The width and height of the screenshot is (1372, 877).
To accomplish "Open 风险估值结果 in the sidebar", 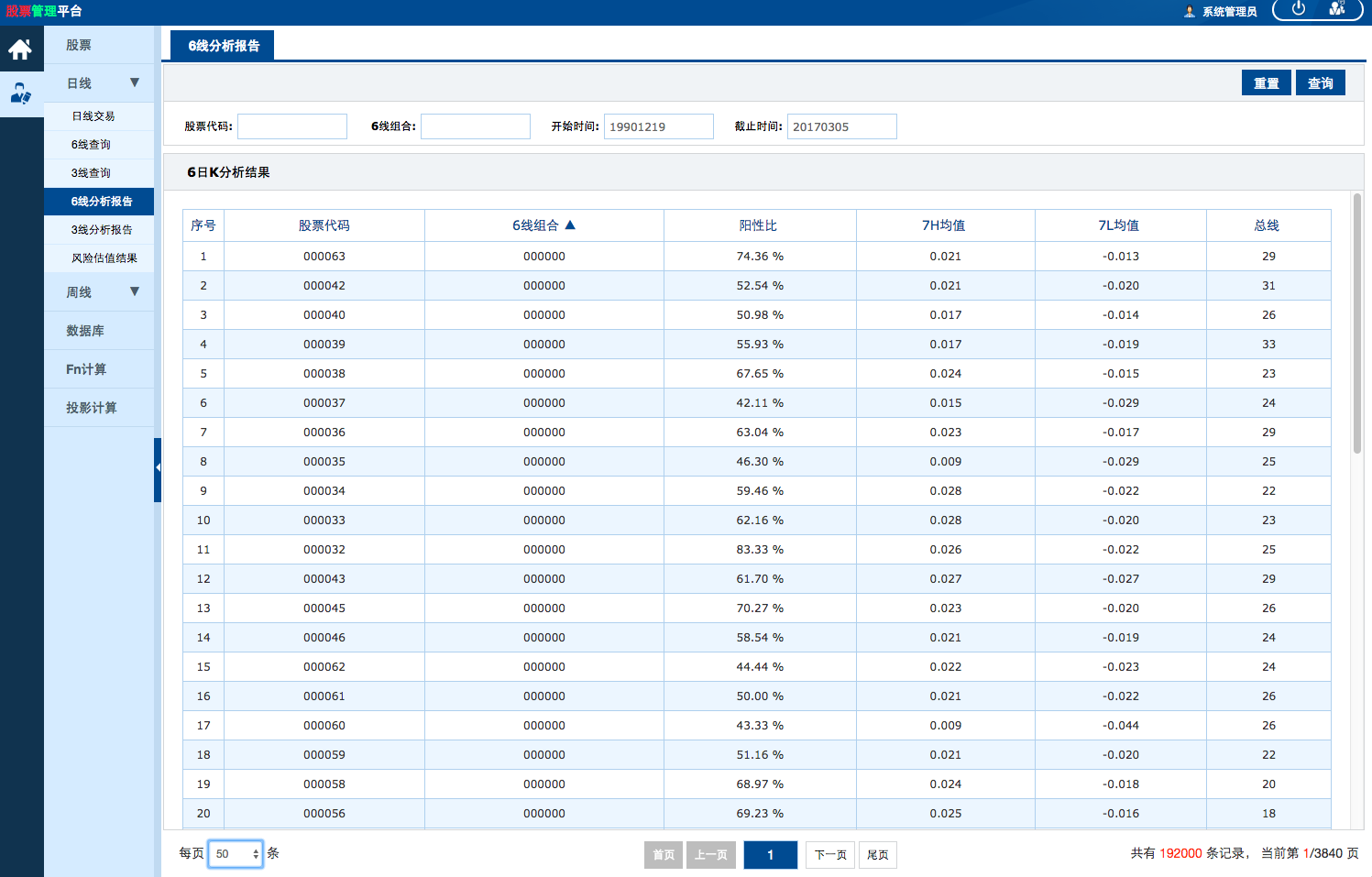I will (x=104, y=258).
